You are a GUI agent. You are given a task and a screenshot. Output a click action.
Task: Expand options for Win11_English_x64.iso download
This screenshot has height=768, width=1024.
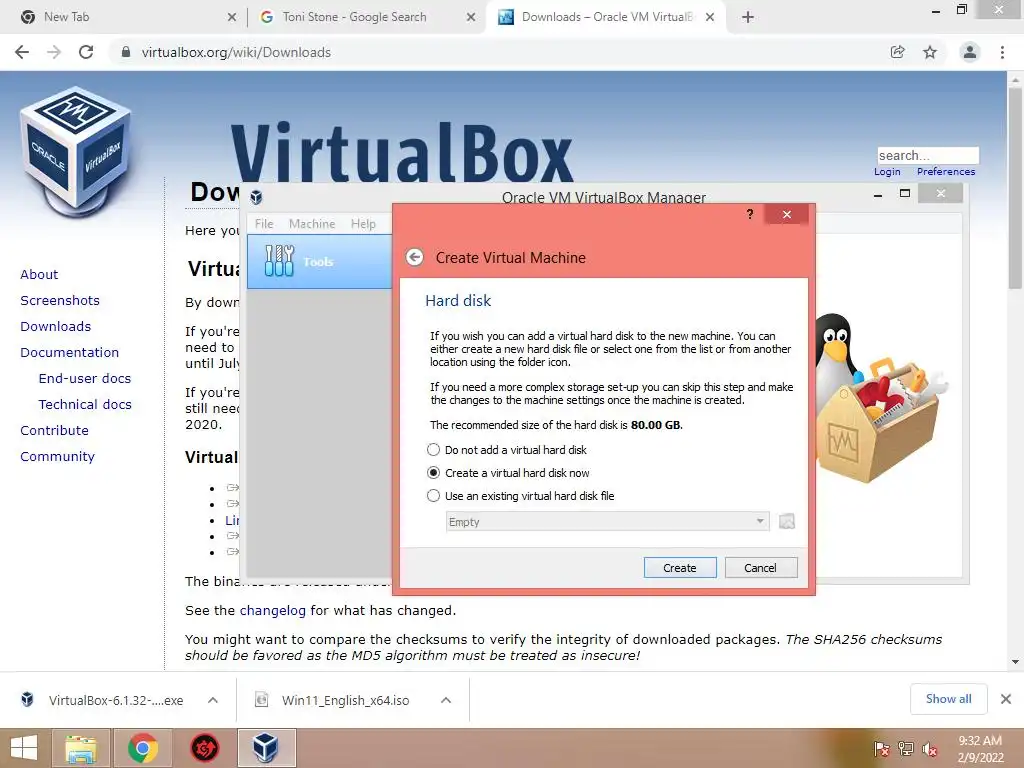[x=446, y=700]
